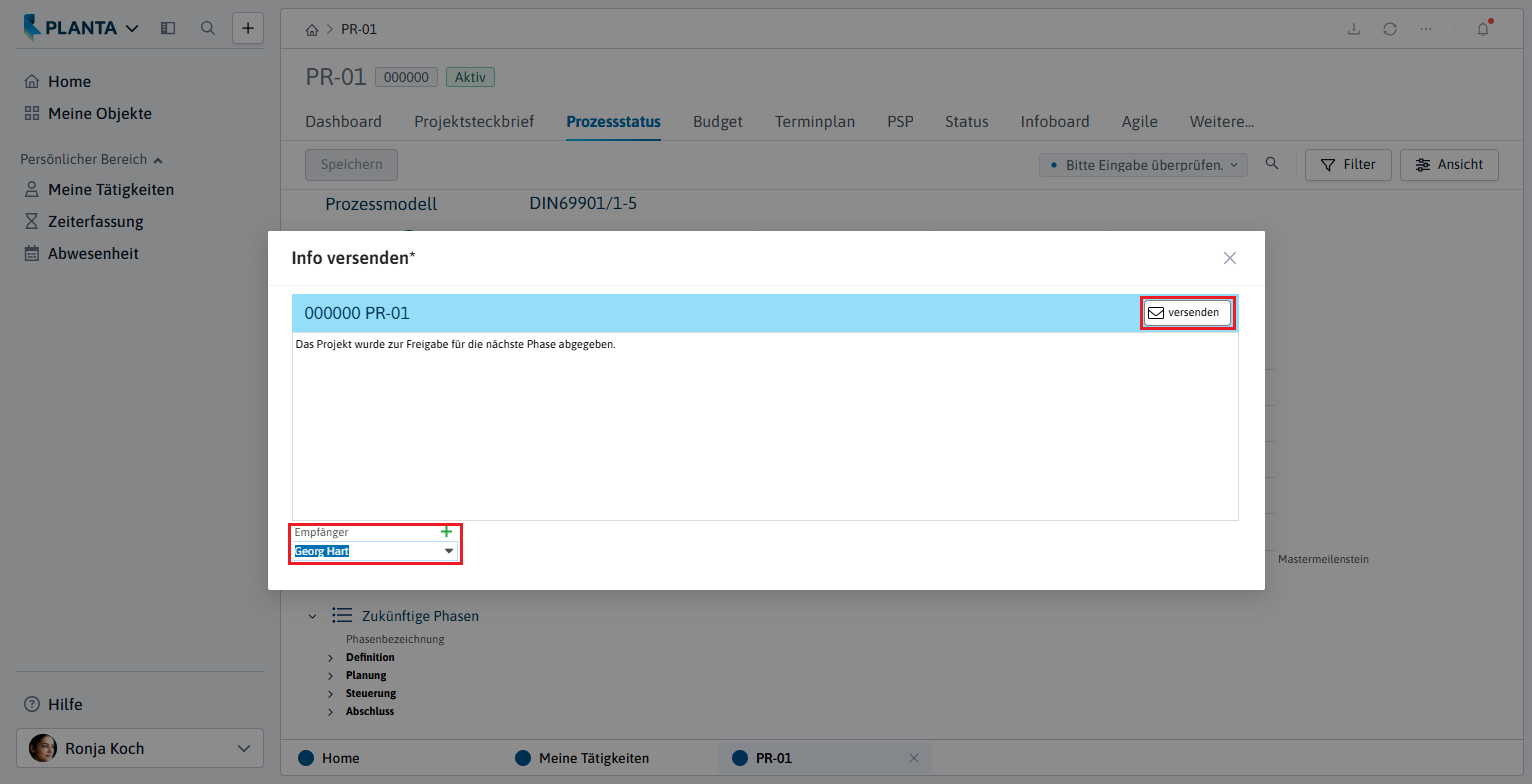This screenshot has width=1532, height=784.
Task: Click PR-01 in the breadcrumb
Action: pos(359,29)
